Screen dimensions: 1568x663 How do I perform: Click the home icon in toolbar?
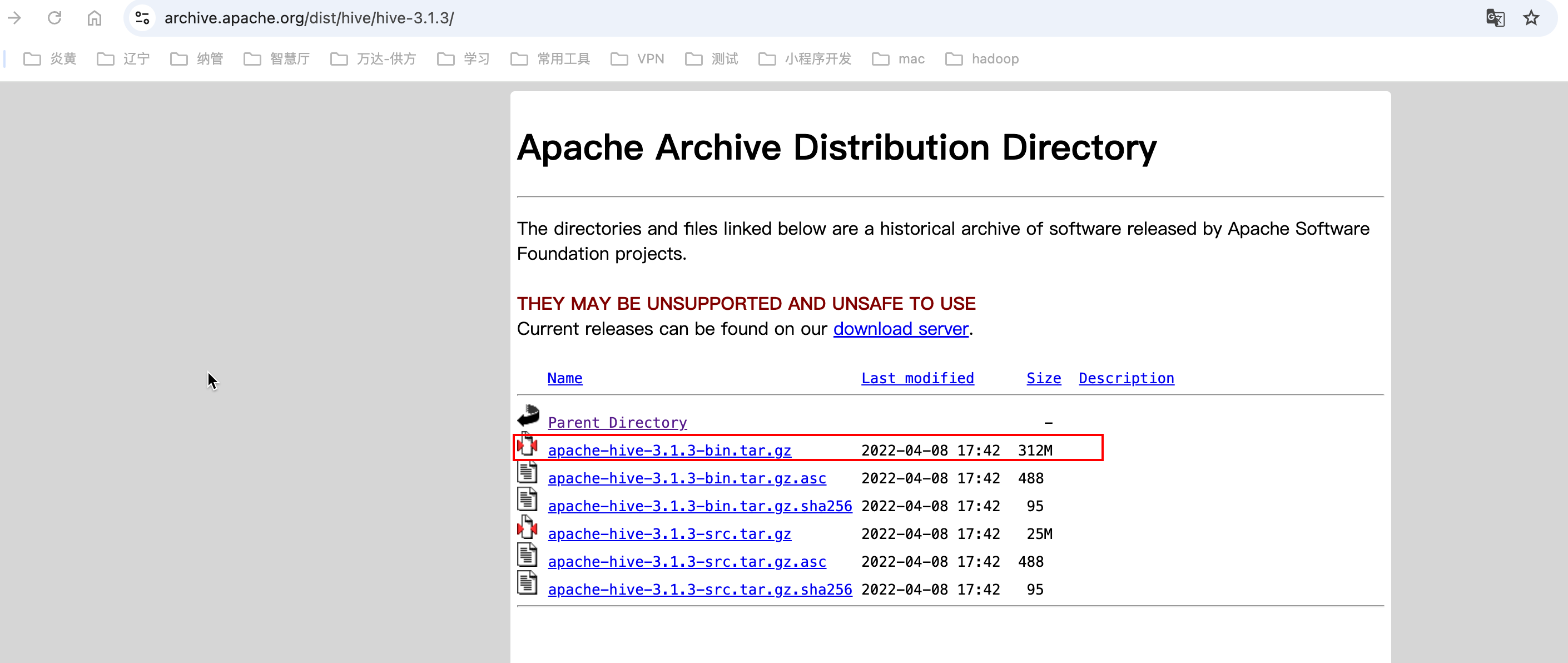click(x=95, y=18)
